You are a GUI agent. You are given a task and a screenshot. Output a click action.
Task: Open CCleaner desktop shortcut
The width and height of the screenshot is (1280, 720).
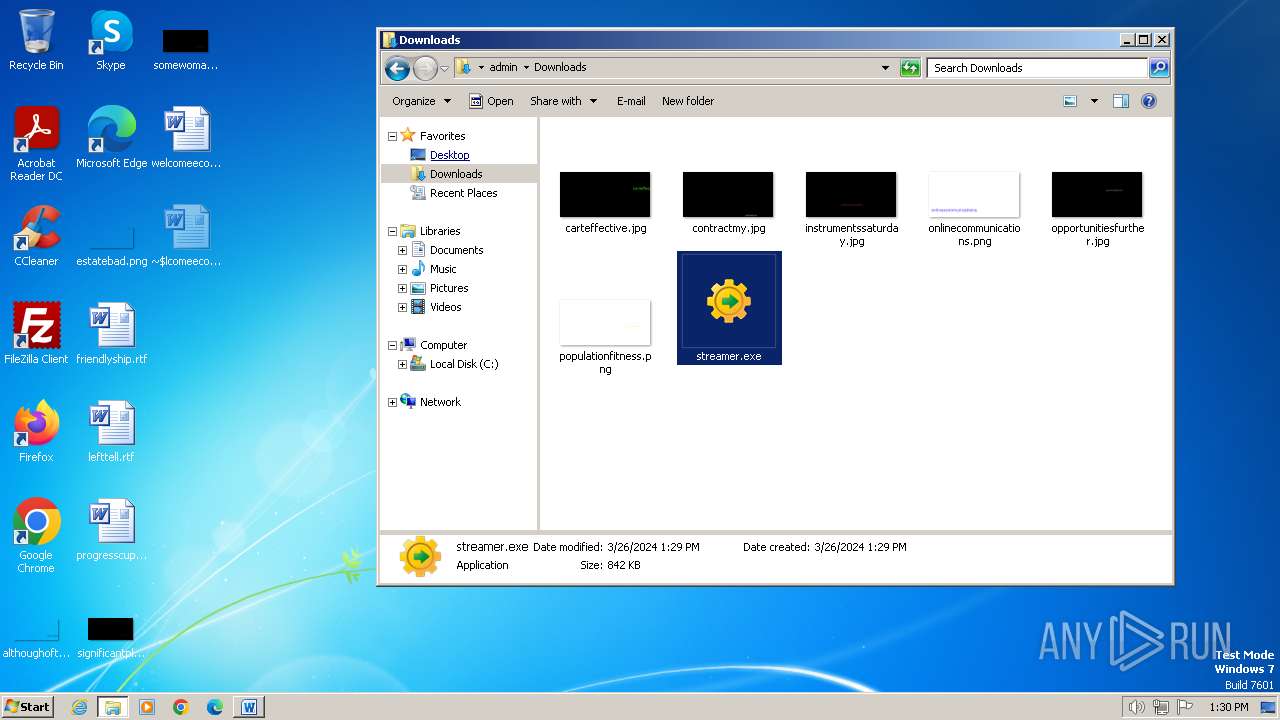(x=36, y=236)
